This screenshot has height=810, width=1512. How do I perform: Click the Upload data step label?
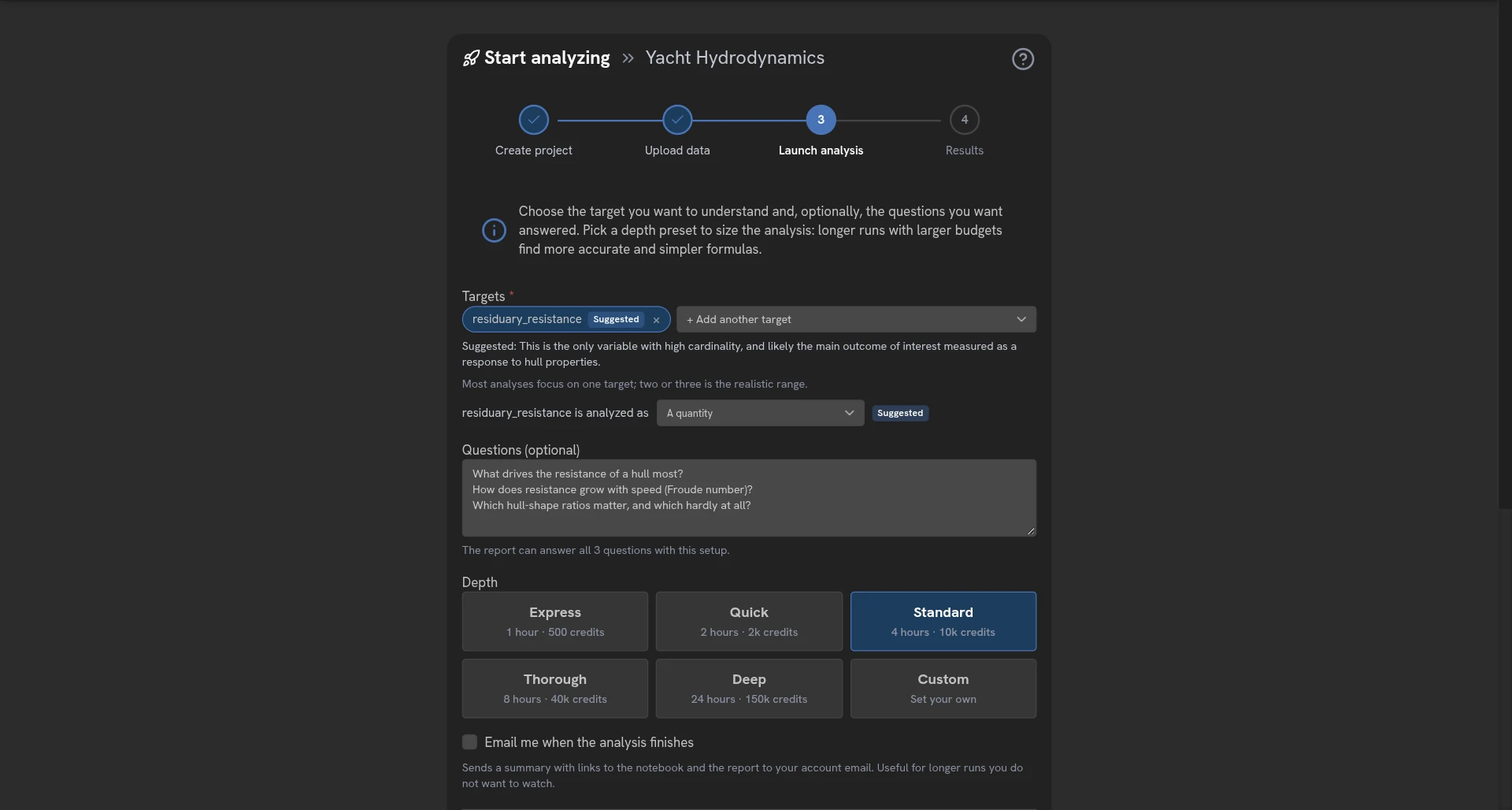tap(677, 150)
